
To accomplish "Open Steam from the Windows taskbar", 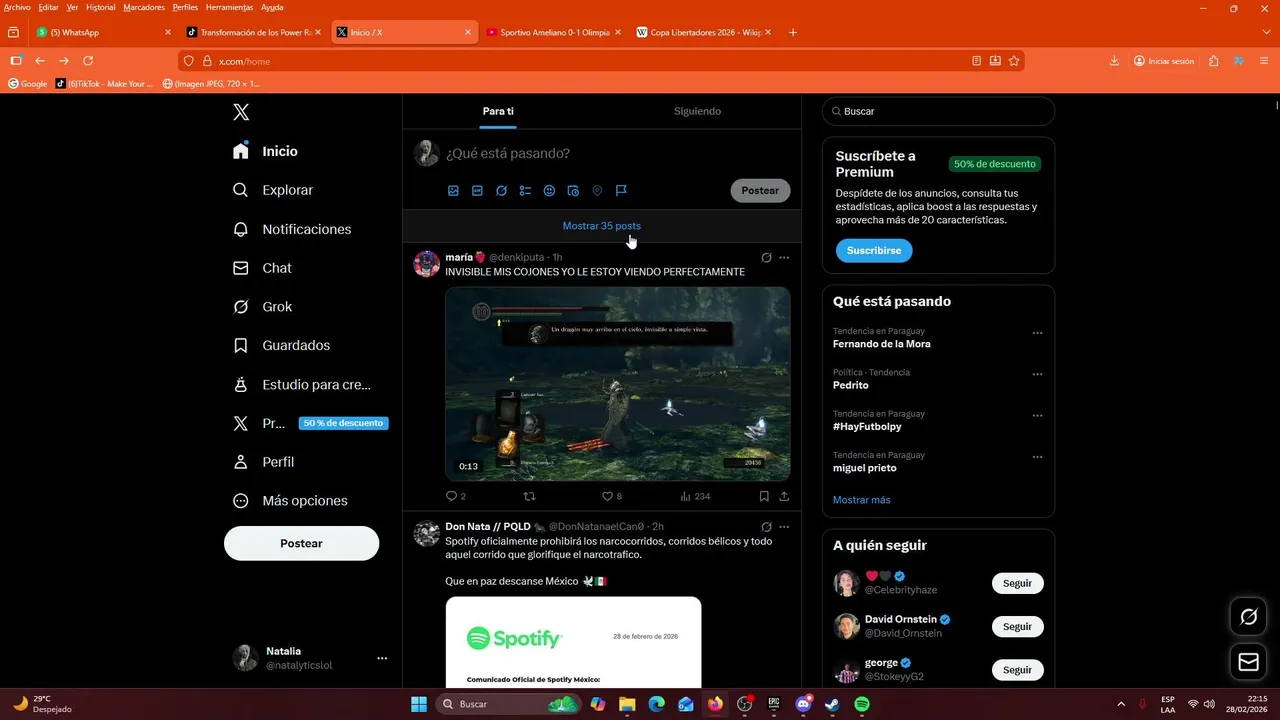I will coord(832,704).
